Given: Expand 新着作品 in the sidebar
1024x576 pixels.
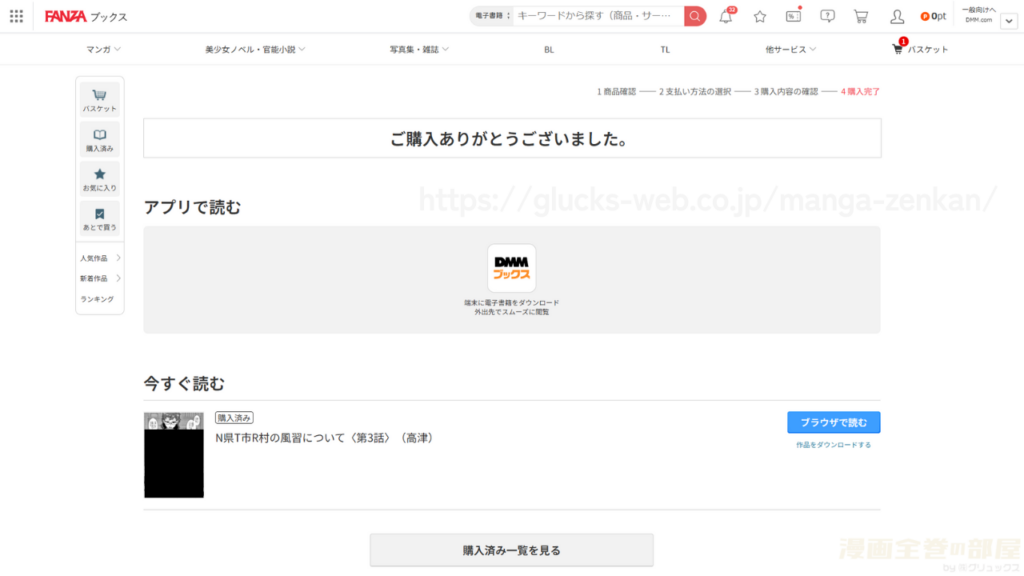Looking at the screenshot, I should click(100, 279).
